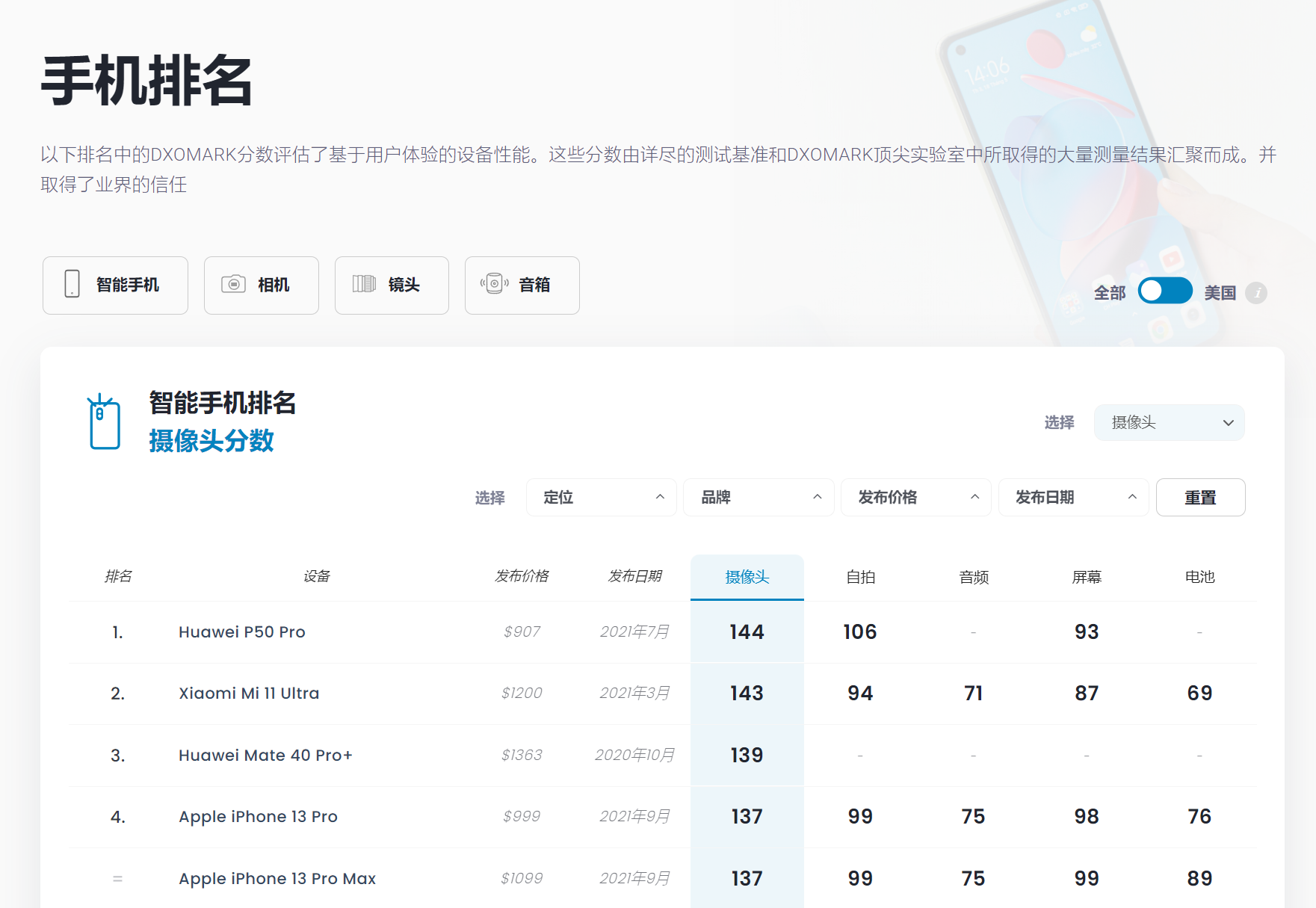
Task: Click the 重置 reset button
Action: click(1200, 497)
